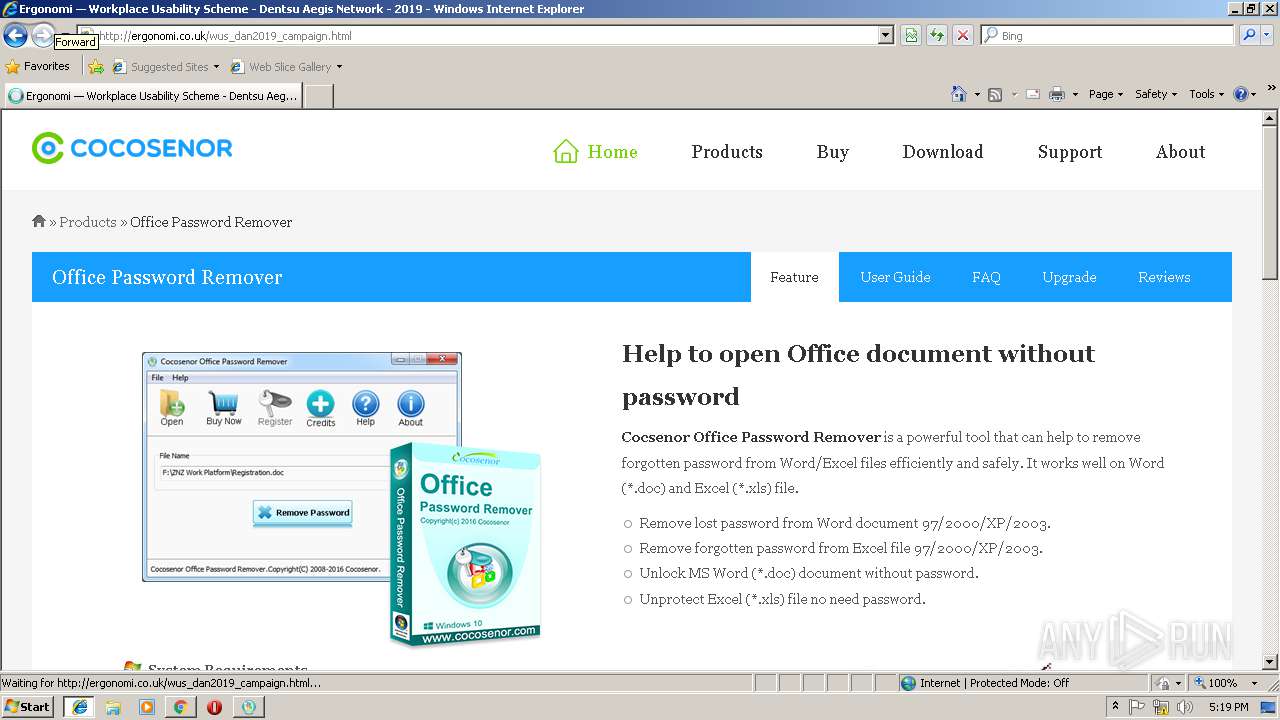Click the Cocosenor logo
The width and height of the screenshot is (1280, 720).
pyautogui.click(x=132, y=148)
